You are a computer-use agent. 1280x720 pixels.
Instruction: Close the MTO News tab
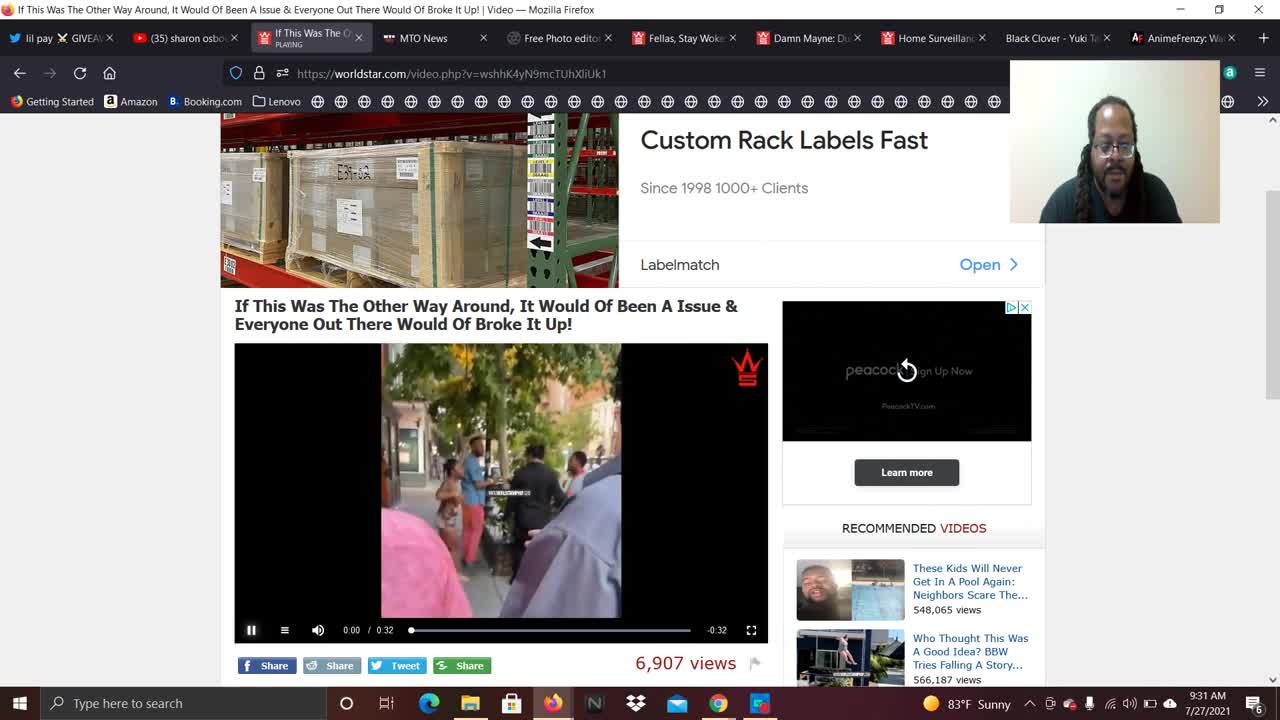483,38
